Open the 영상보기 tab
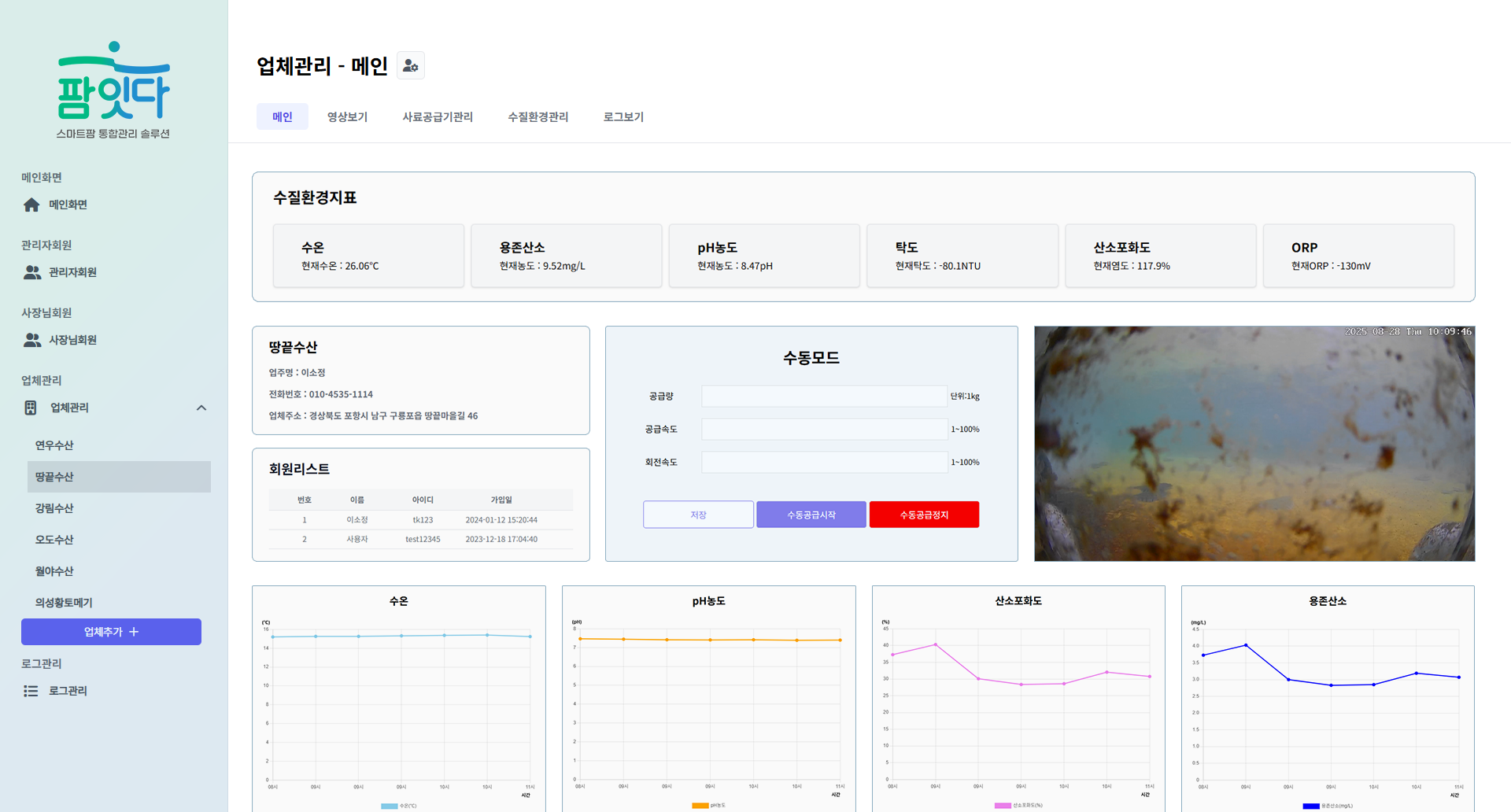 pos(347,116)
